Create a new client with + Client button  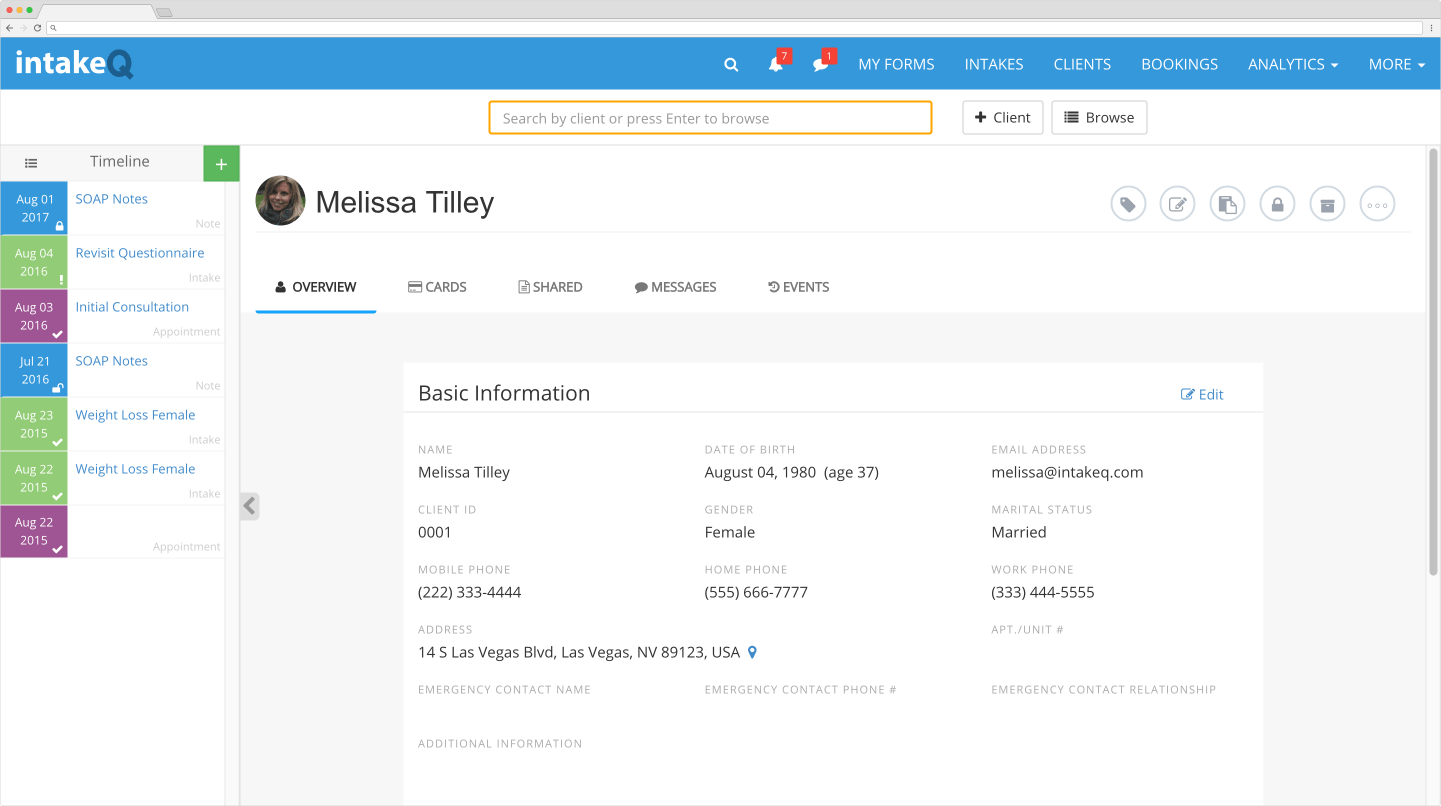(1002, 117)
